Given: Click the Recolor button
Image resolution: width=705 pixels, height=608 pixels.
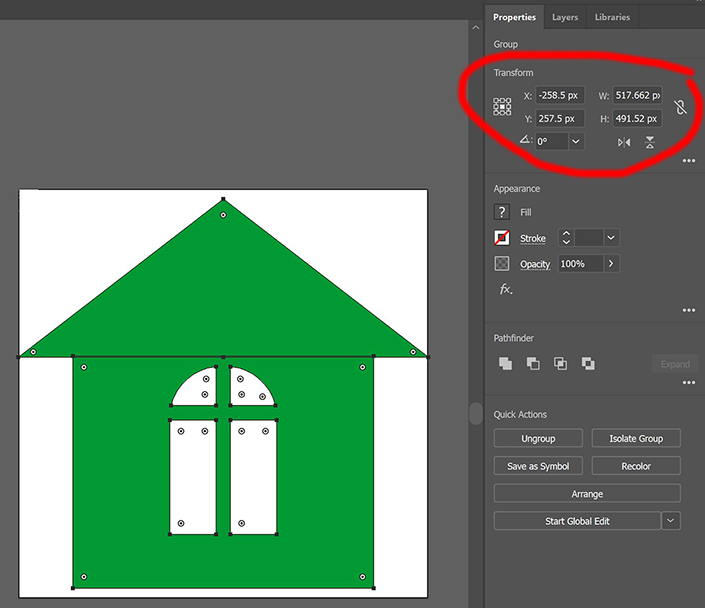Looking at the screenshot, I should click(636, 466).
